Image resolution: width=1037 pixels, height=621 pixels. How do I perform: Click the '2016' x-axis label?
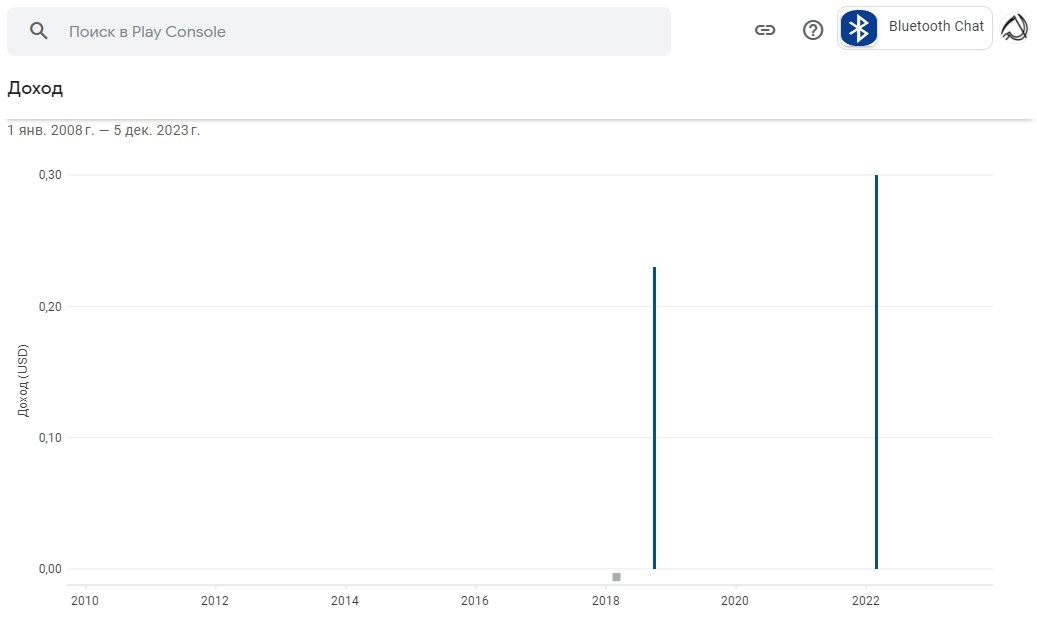coord(475,600)
